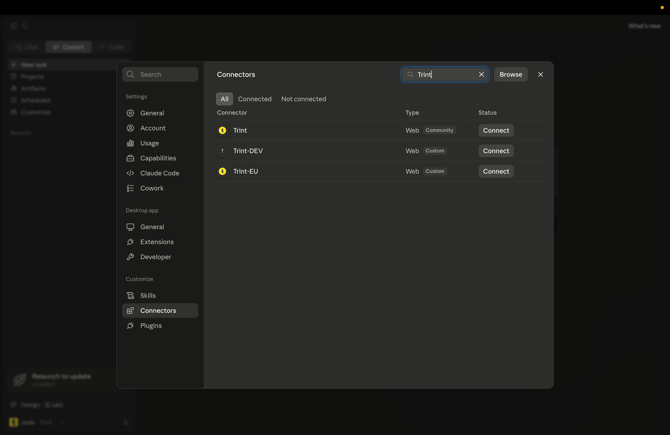Switch to Chat tab in background window
Image resolution: width=670 pixels, height=435 pixels.
[x=26, y=47]
